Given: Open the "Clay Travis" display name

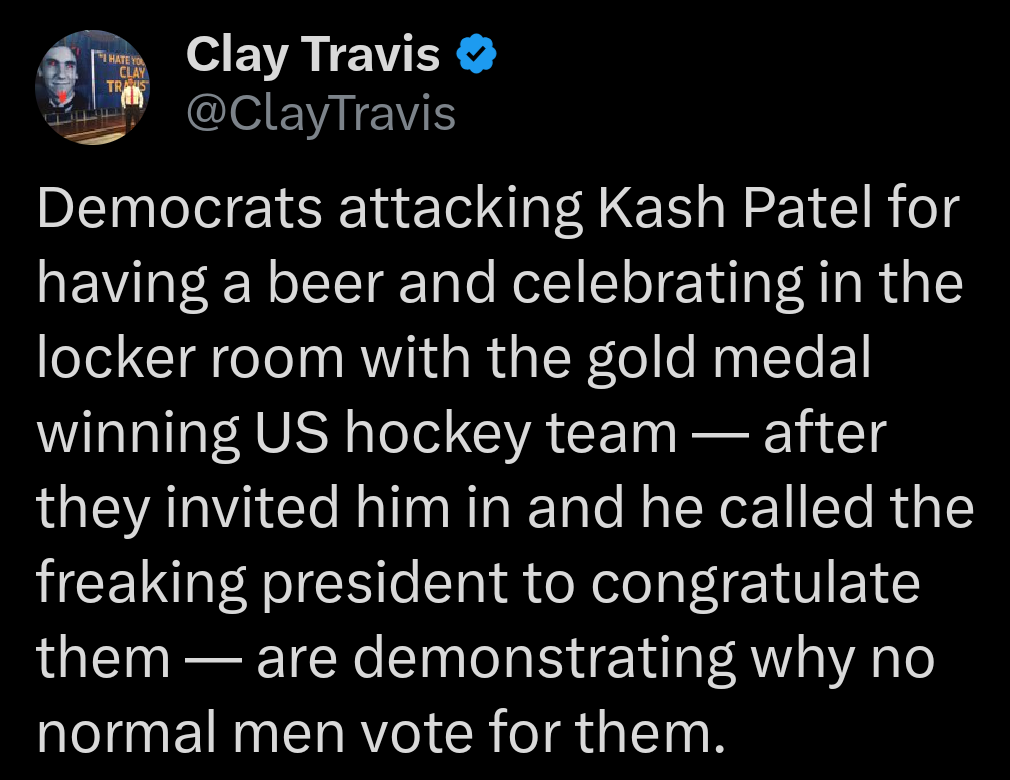Looking at the screenshot, I should pos(312,56).
